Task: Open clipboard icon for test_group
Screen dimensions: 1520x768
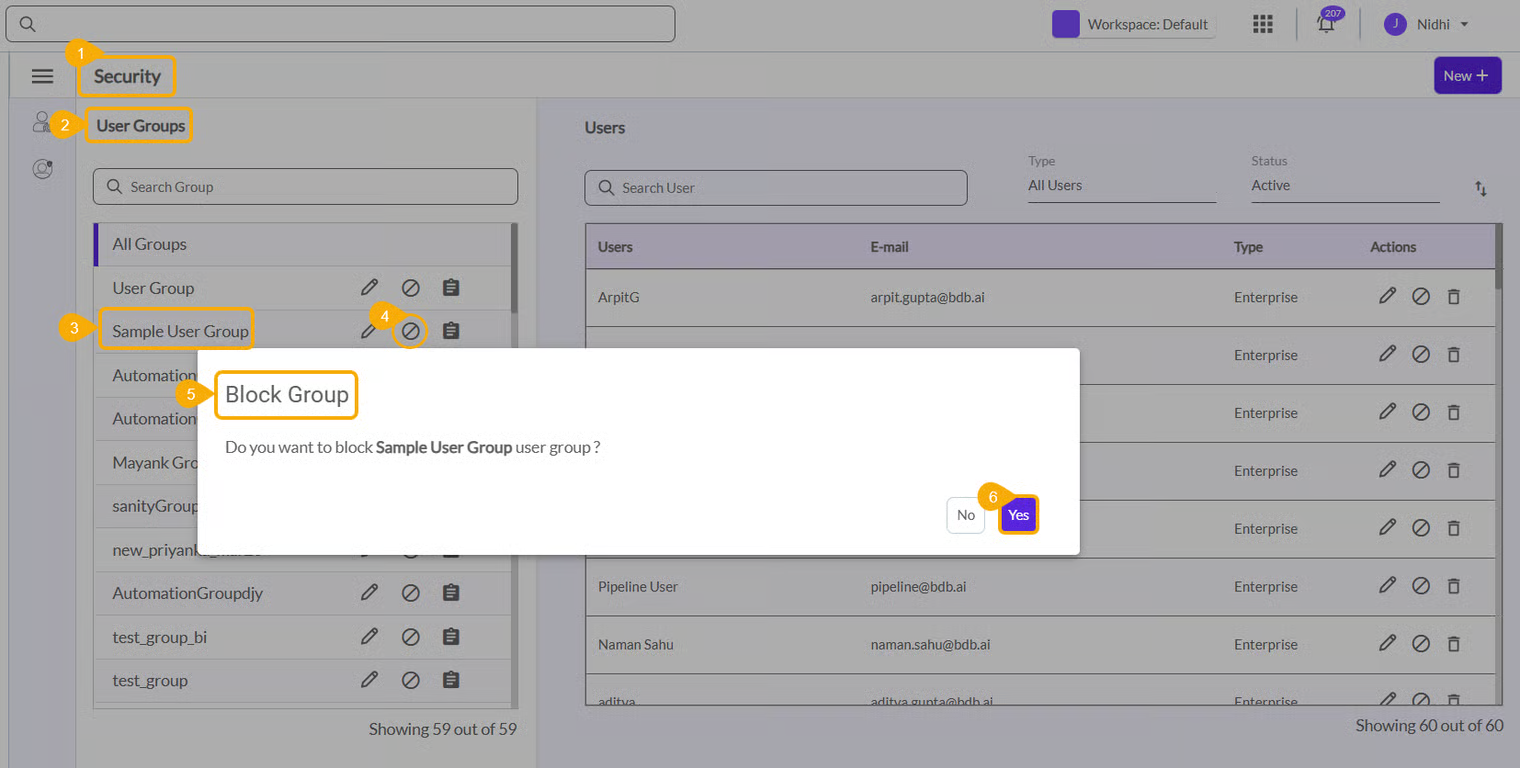Action: (x=451, y=680)
